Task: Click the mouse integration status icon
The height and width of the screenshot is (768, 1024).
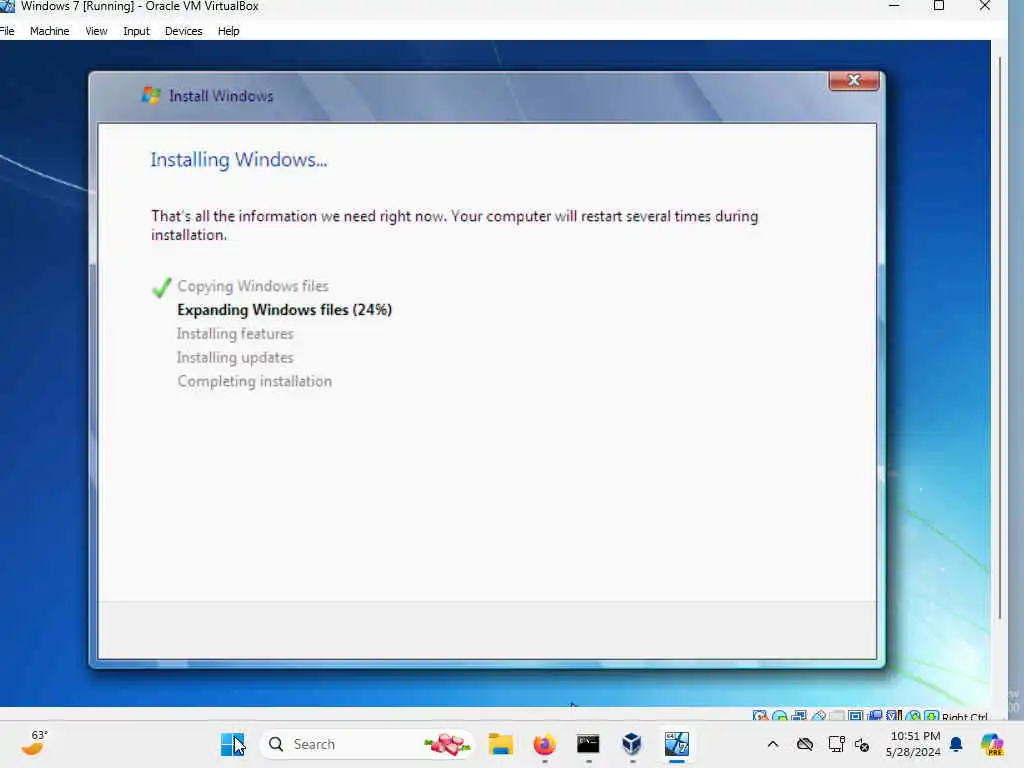Action: pyautogui.click(x=913, y=716)
